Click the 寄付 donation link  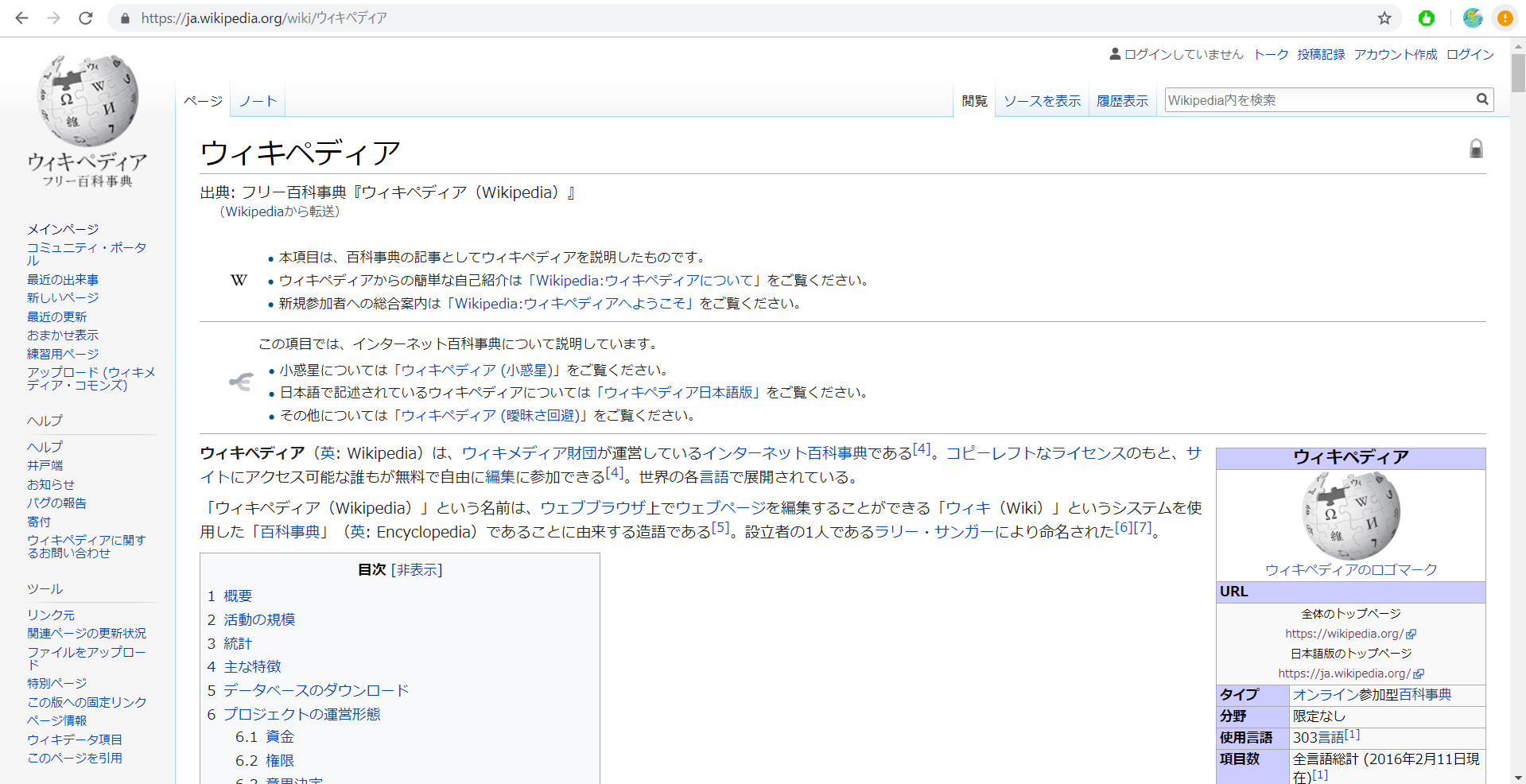click(x=39, y=522)
